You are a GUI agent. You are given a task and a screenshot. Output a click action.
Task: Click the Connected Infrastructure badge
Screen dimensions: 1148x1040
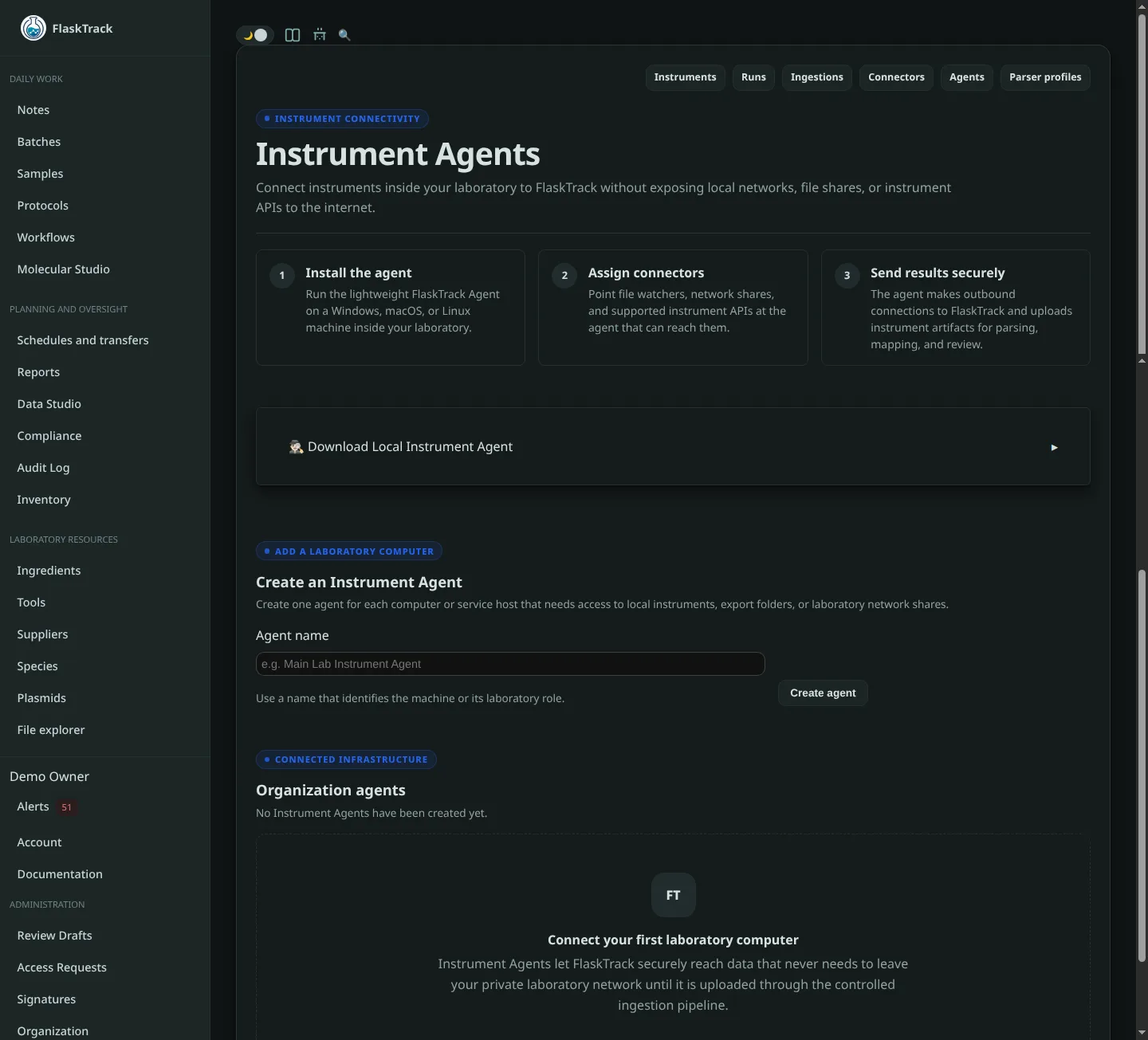point(346,759)
